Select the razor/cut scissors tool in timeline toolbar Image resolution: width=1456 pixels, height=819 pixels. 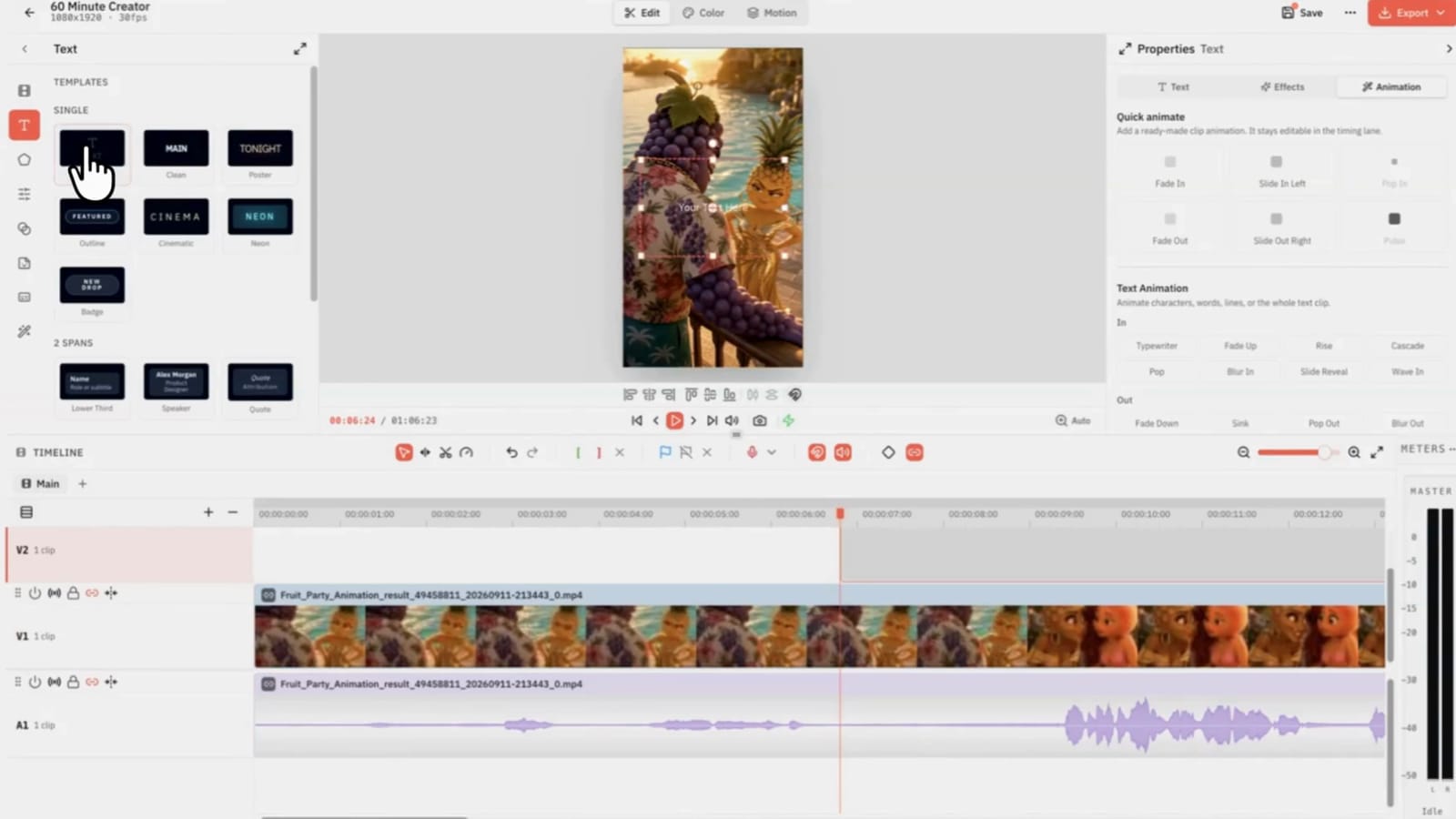coord(445,452)
